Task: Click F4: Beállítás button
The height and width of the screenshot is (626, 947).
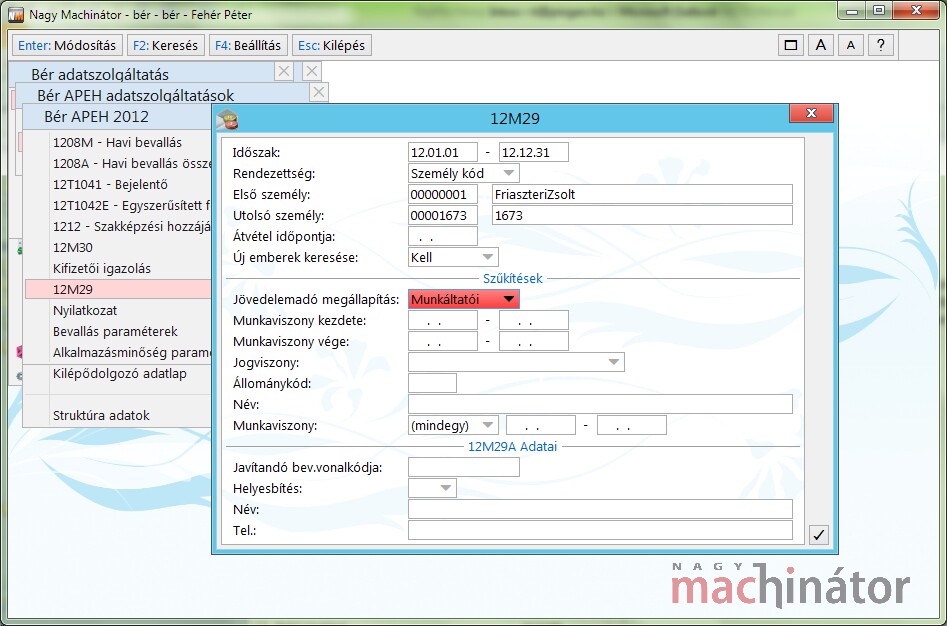Action: tap(248, 45)
